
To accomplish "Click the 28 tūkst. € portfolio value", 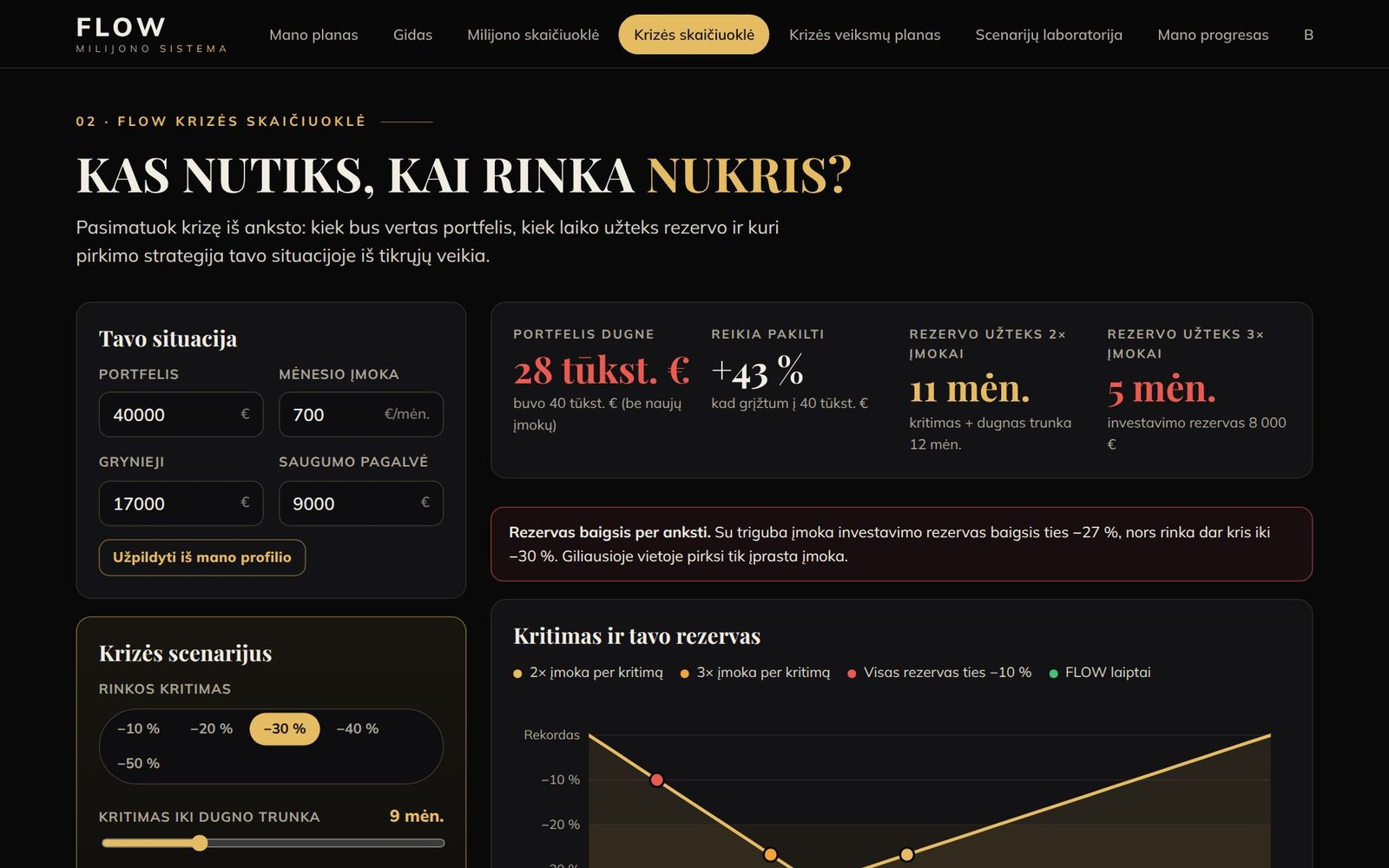I will [602, 372].
